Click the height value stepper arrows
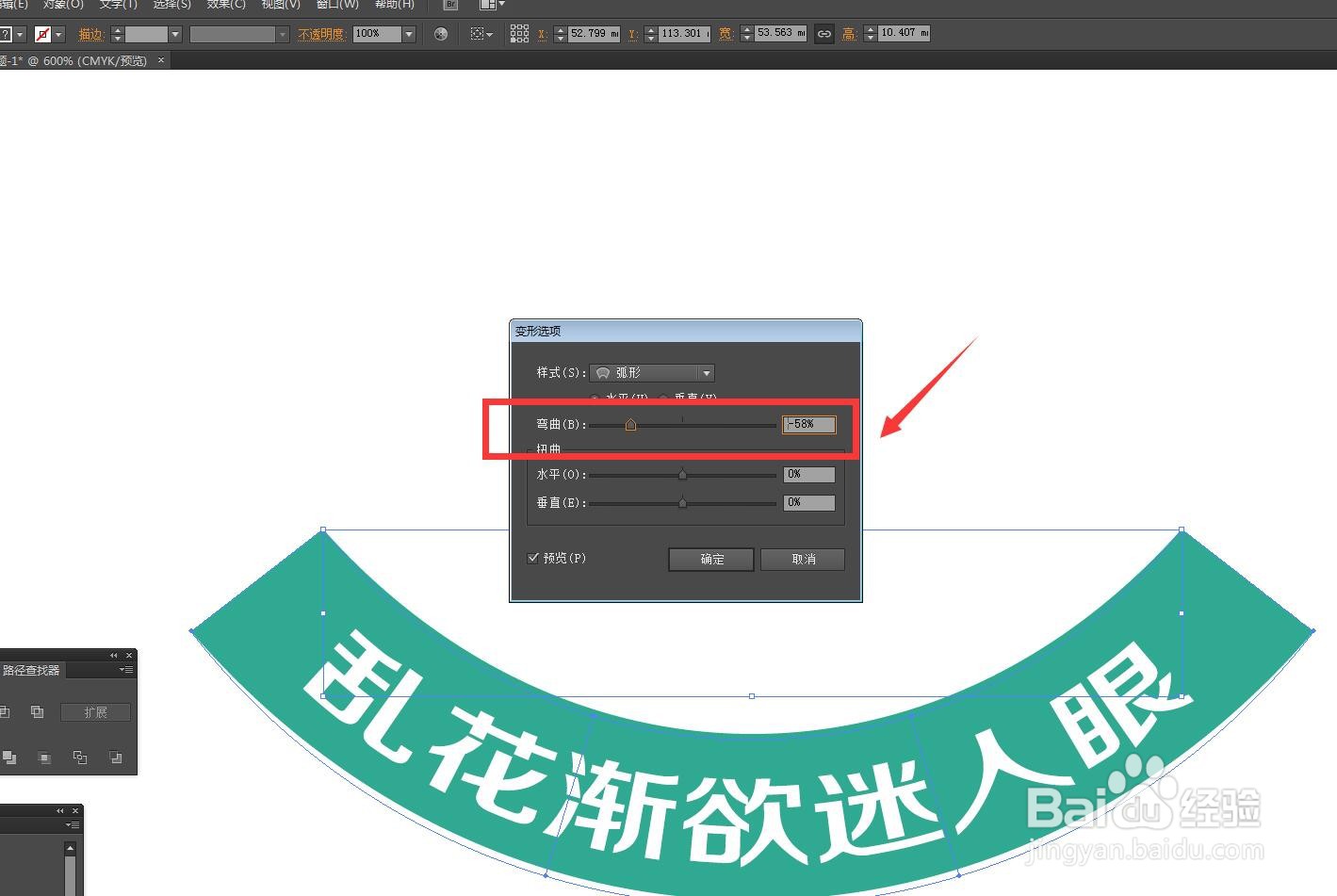This screenshot has height=896, width=1337. pos(870,34)
